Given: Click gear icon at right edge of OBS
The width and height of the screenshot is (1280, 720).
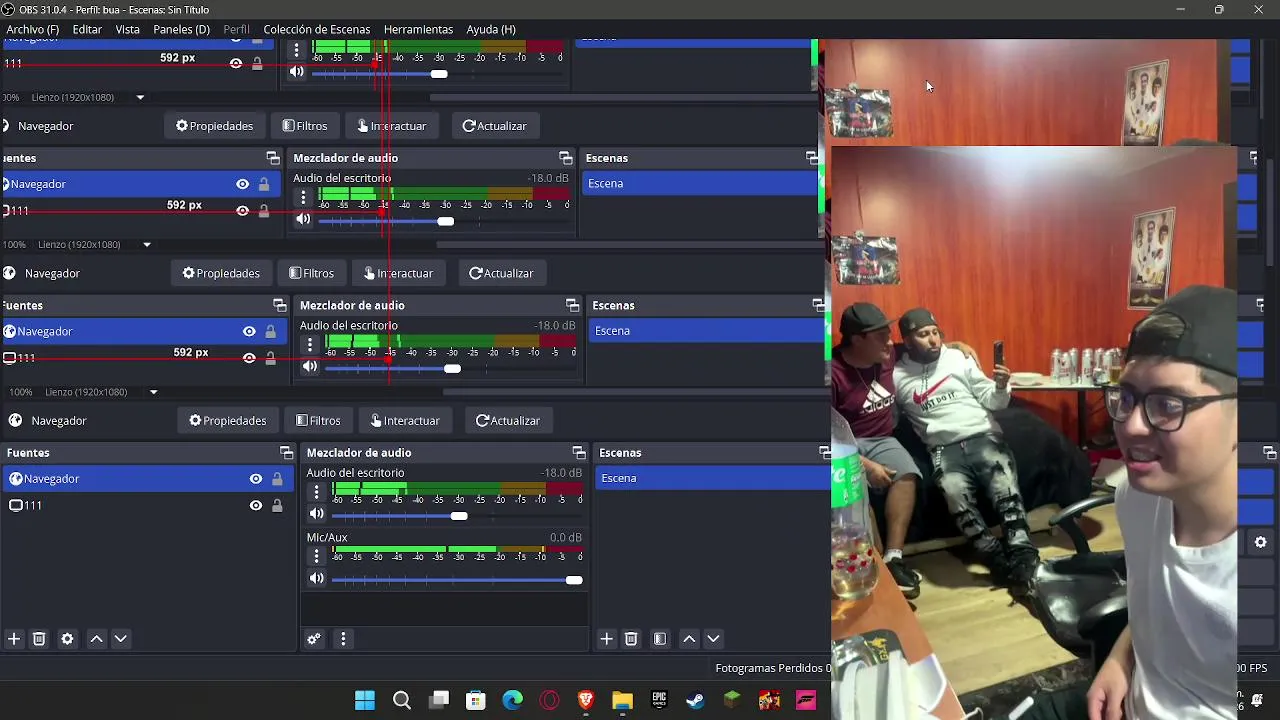Looking at the screenshot, I should coord(1260,542).
